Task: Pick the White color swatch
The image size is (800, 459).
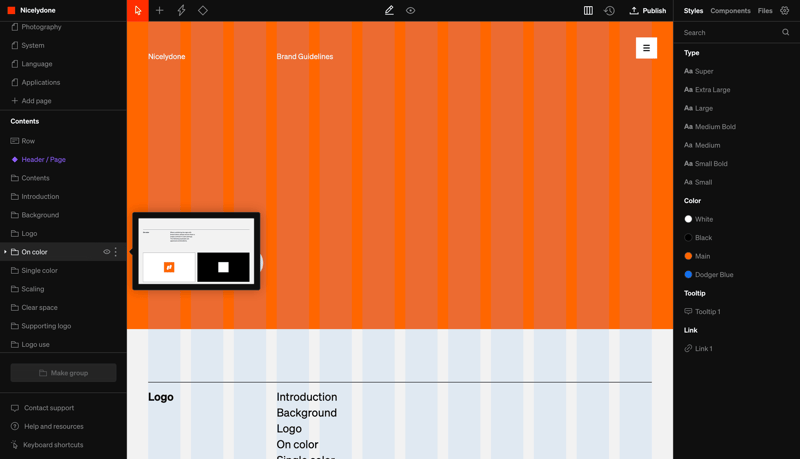Action: coord(688,219)
